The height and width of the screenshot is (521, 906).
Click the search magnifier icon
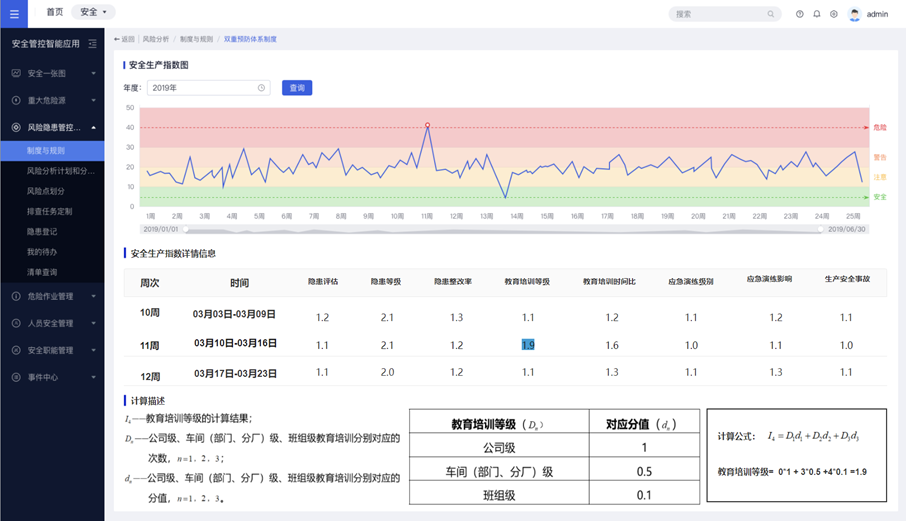[771, 14]
